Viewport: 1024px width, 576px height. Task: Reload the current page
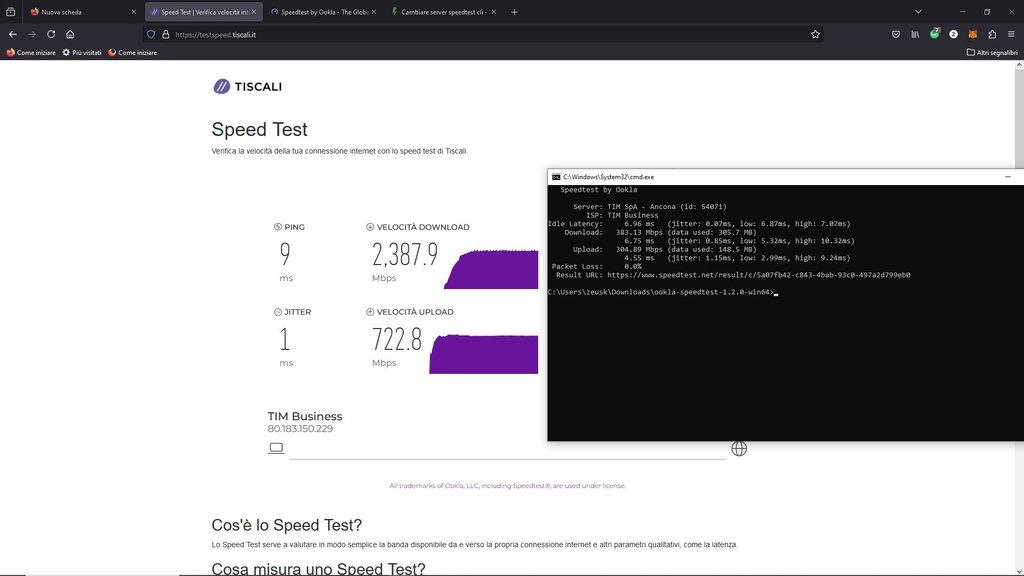51,34
